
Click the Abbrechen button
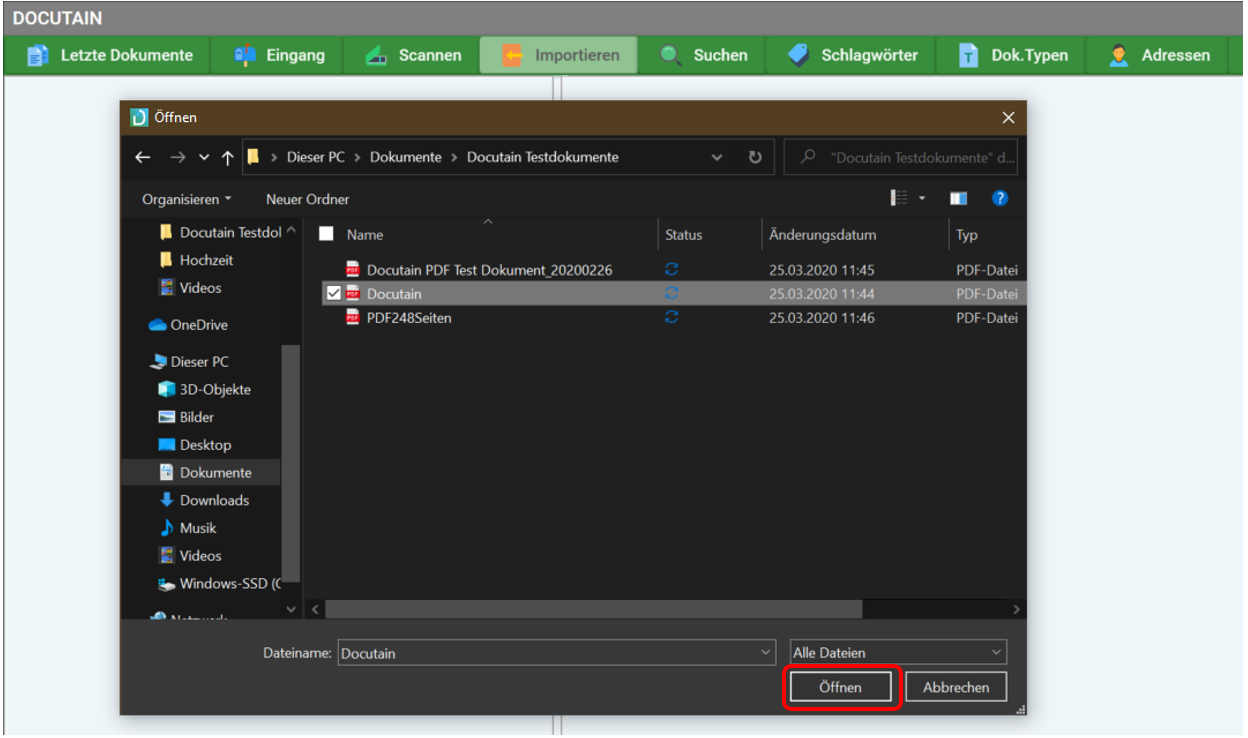point(956,688)
